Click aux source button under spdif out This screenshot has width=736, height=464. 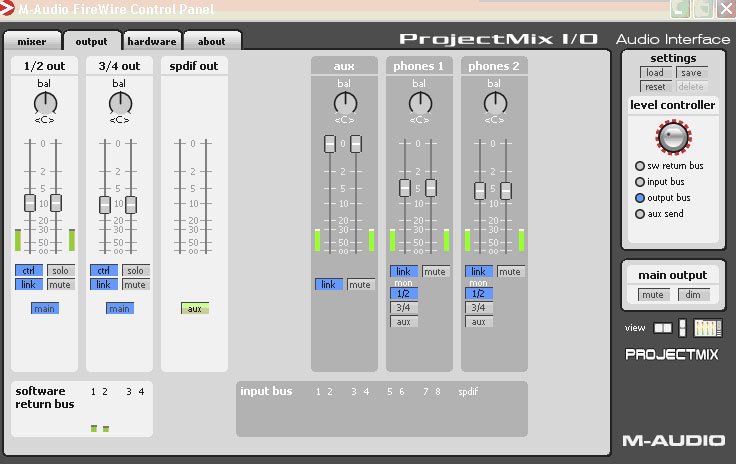point(195,308)
